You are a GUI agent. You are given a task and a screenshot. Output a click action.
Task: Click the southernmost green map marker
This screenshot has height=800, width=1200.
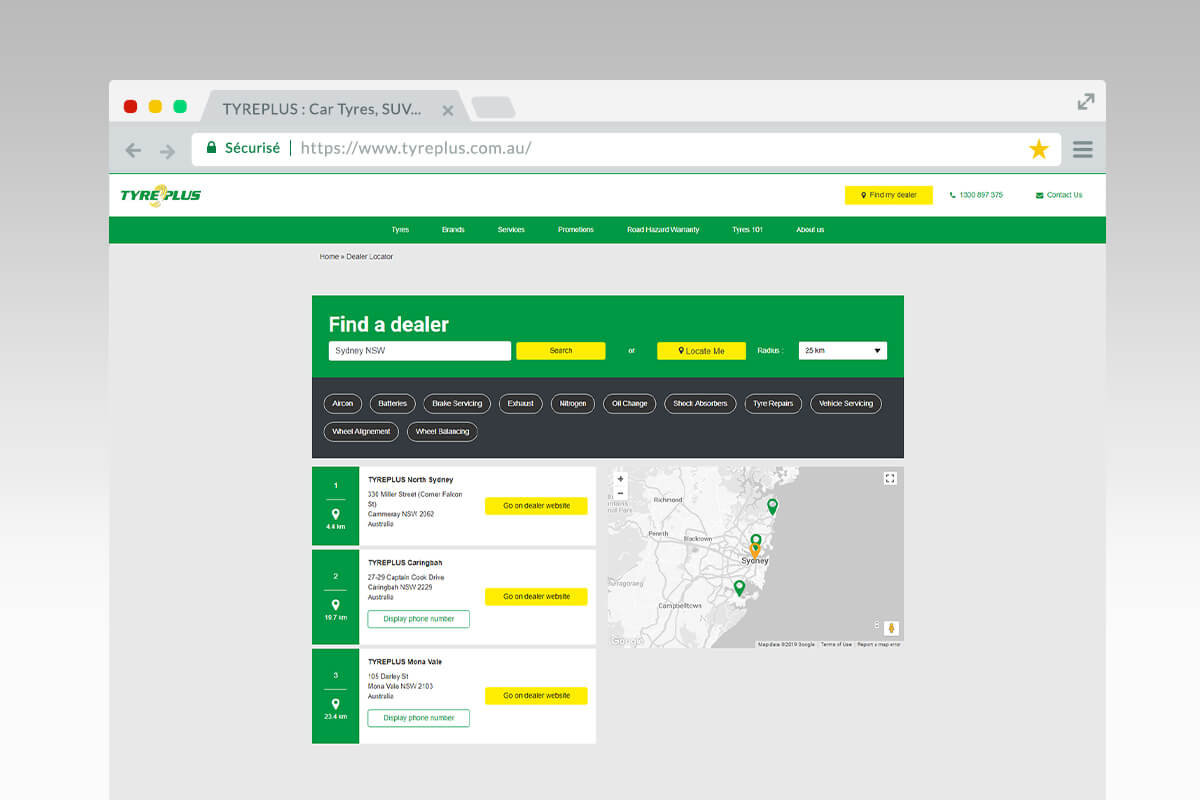point(739,588)
